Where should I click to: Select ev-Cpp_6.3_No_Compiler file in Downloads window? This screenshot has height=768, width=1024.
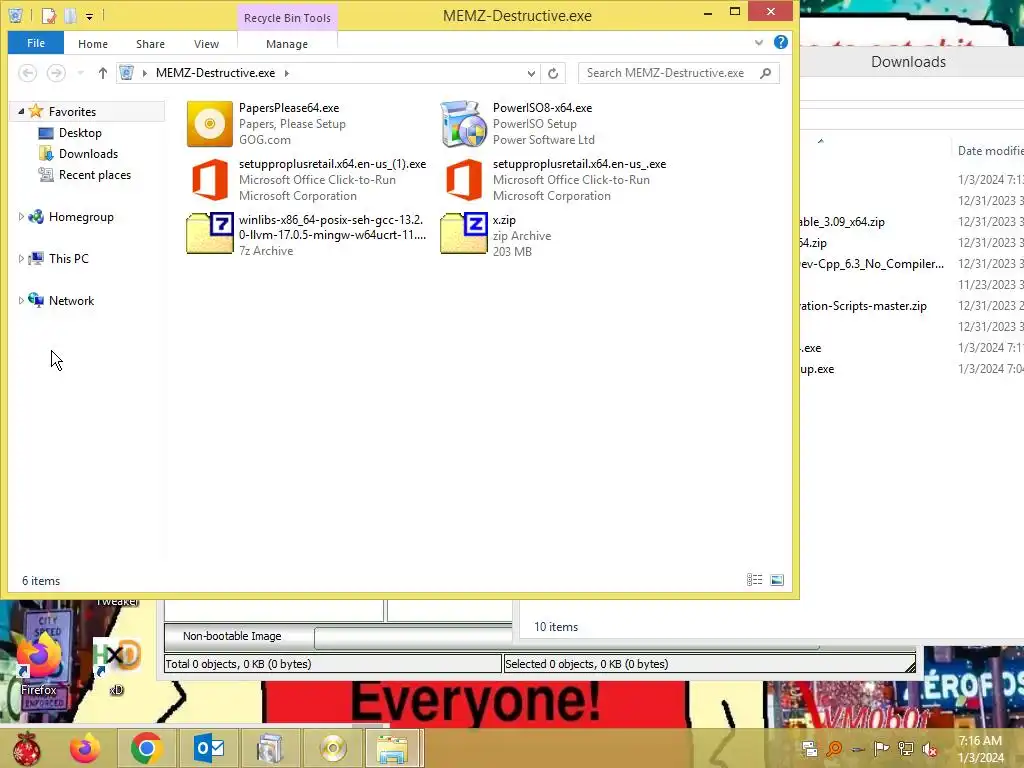click(872, 264)
